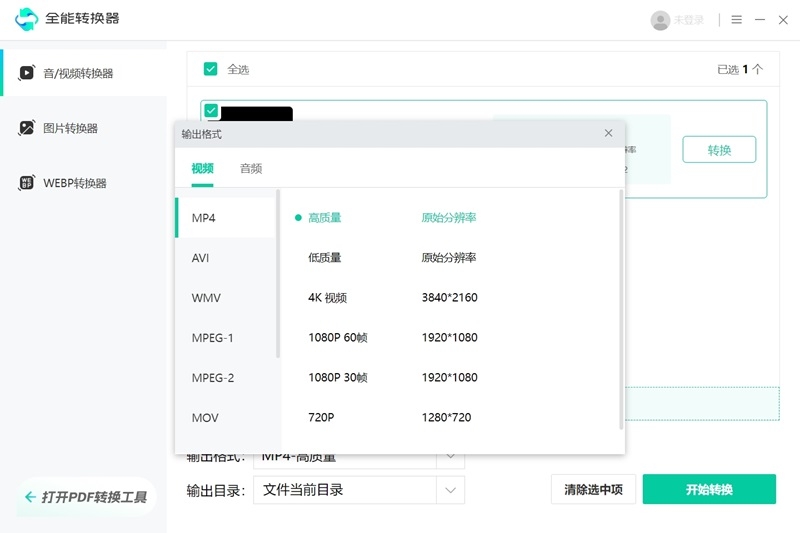Open the 文件当前目录 combo box
Screen dimensions: 800x533
click(359, 490)
